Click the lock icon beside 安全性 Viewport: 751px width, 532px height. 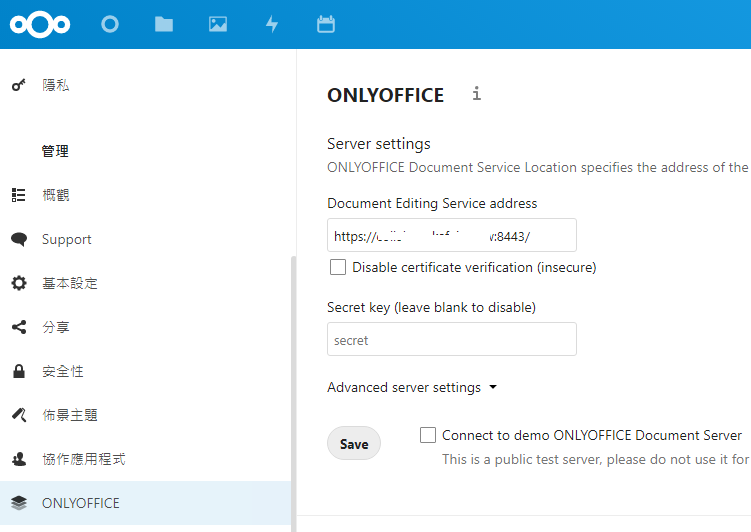coord(19,371)
